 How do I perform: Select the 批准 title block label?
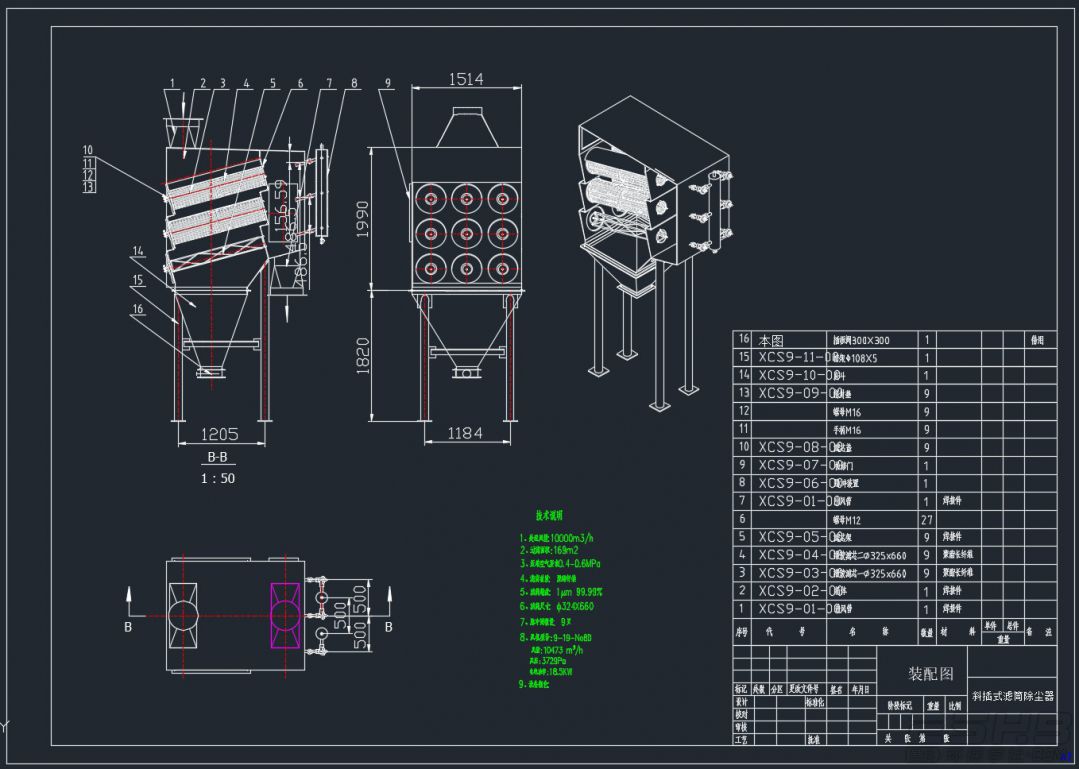pyautogui.click(x=813, y=739)
